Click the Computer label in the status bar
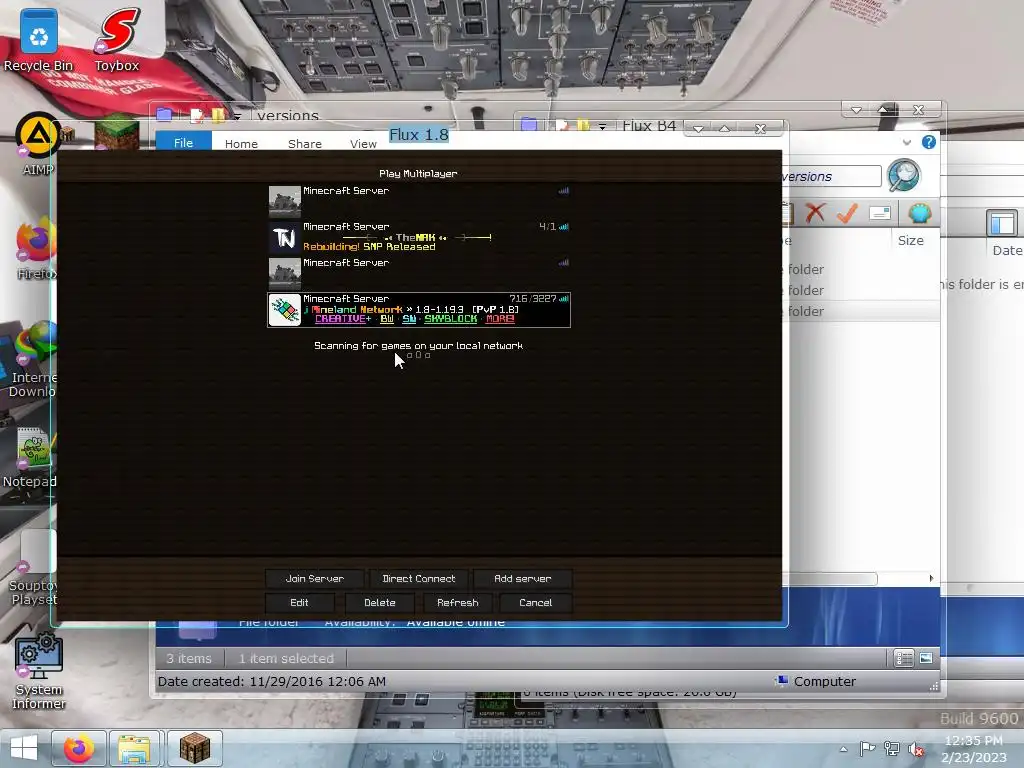Image resolution: width=1024 pixels, height=768 pixels. pyautogui.click(x=824, y=681)
